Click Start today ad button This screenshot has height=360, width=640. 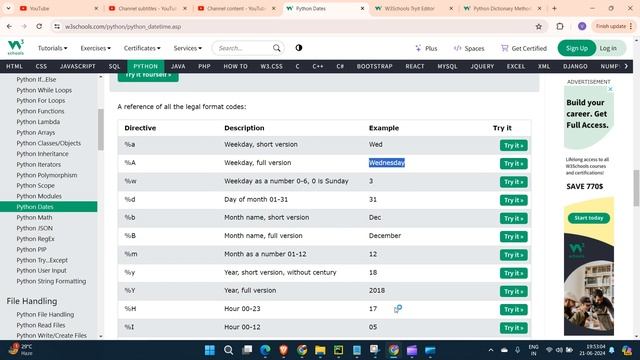click(x=589, y=218)
